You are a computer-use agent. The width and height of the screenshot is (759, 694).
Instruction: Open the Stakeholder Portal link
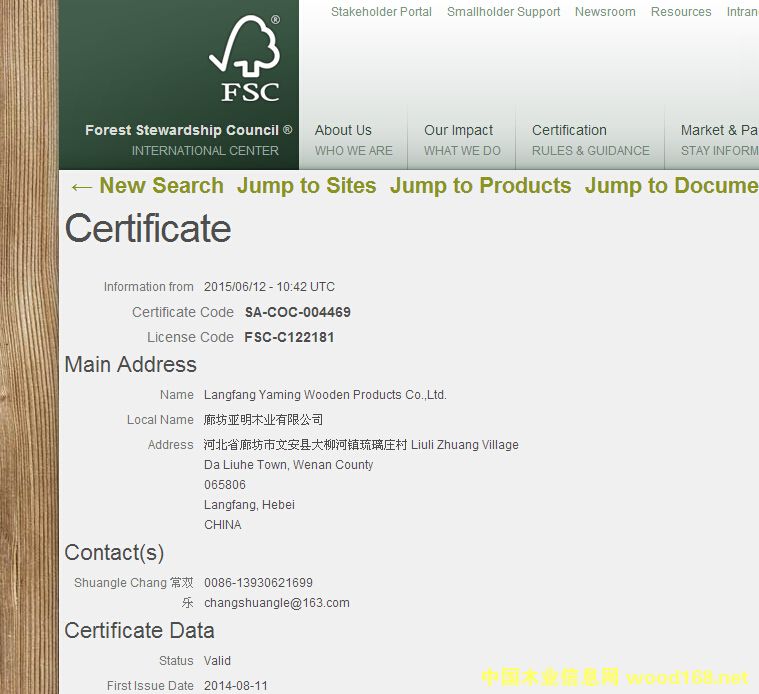381,12
